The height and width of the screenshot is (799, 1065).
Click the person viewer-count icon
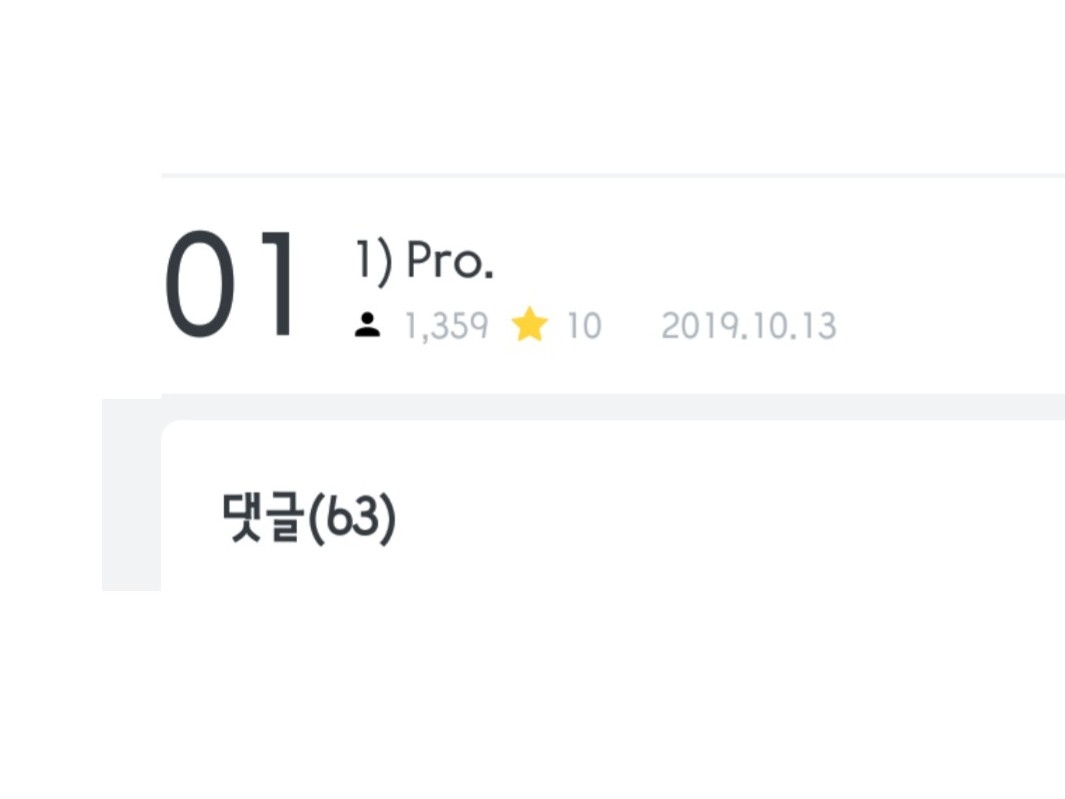(367, 325)
